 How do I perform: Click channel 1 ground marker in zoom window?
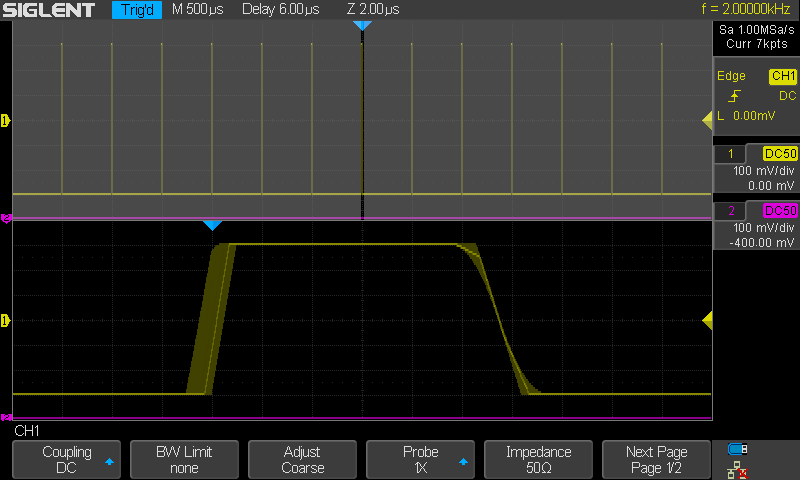(6, 321)
